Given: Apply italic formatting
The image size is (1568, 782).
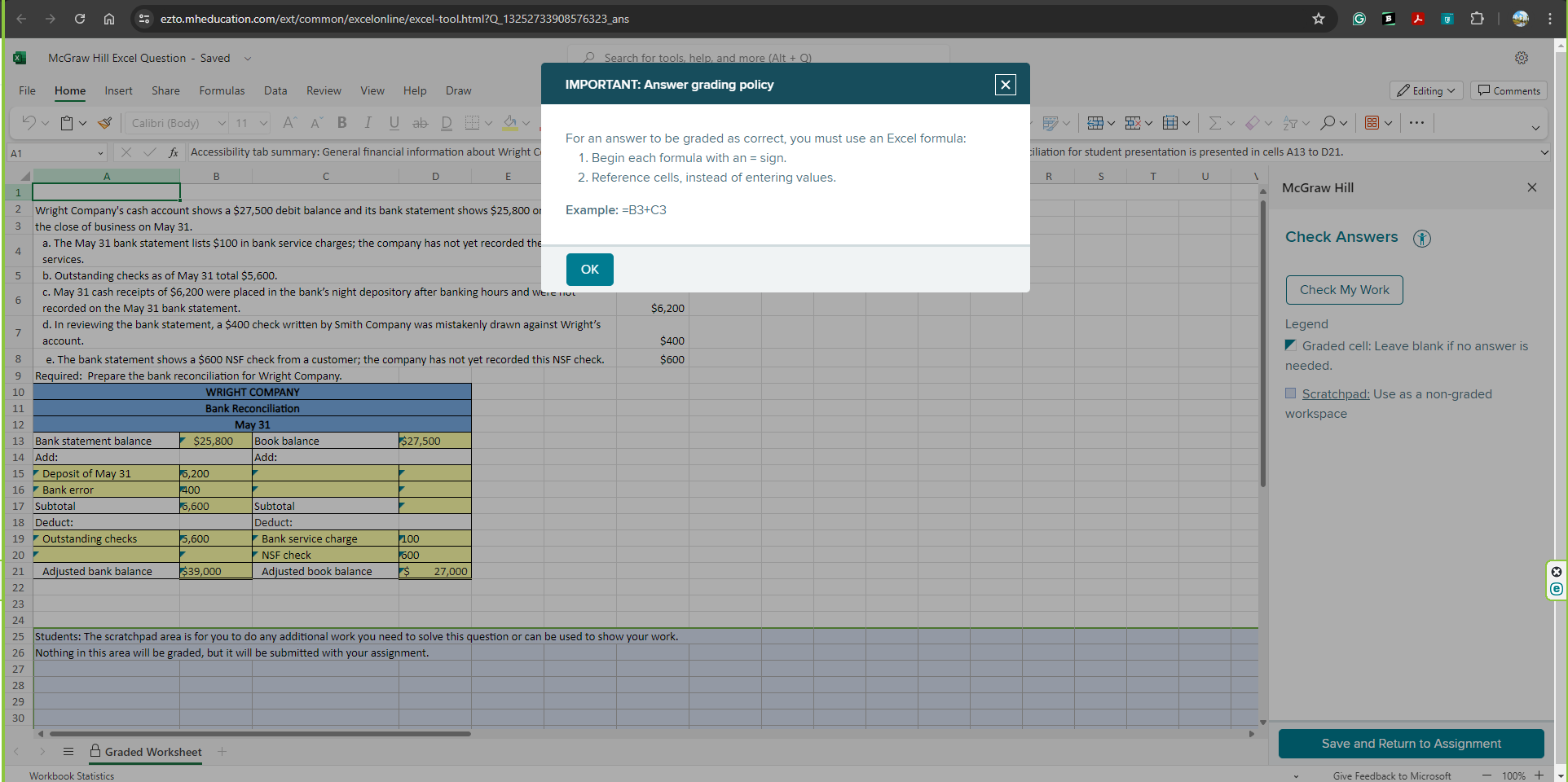Looking at the screenshot, I should (x=368, y=123).
